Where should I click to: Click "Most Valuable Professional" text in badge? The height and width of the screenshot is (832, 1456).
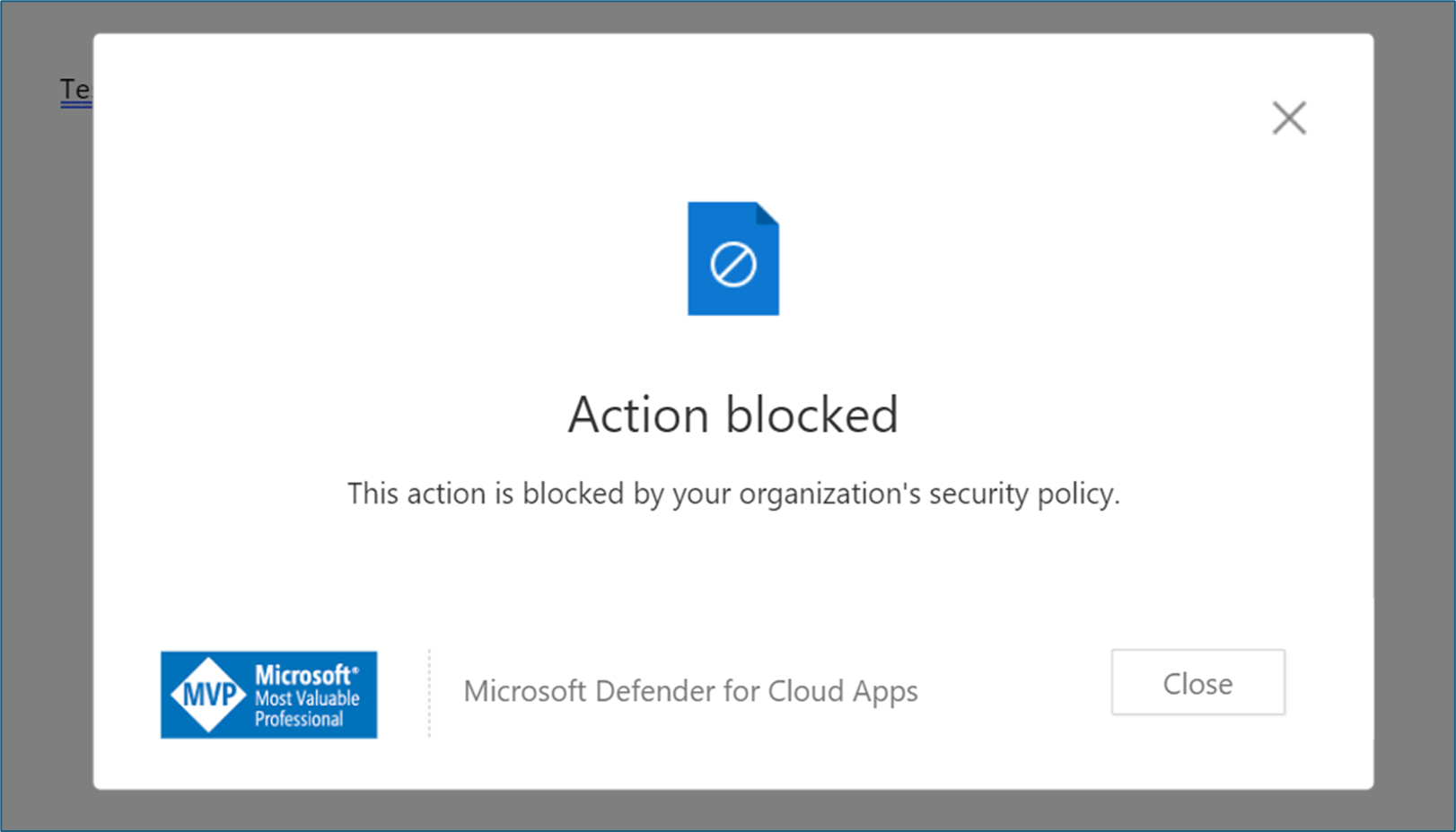(306, 709)
